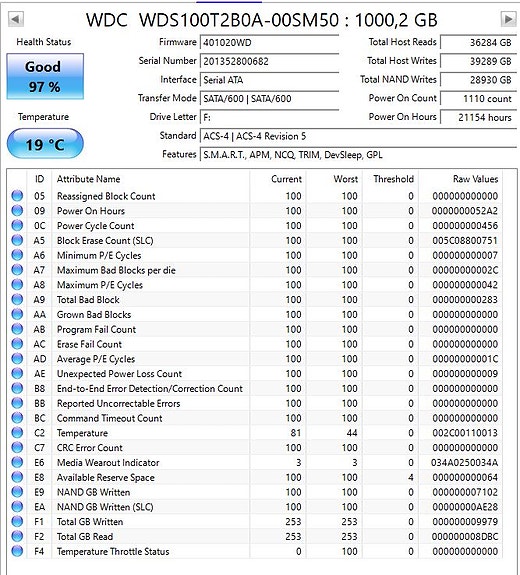Click status orb for Minimum P/E Cycles
The image size is (520, 575).
(x=17, y=255)
